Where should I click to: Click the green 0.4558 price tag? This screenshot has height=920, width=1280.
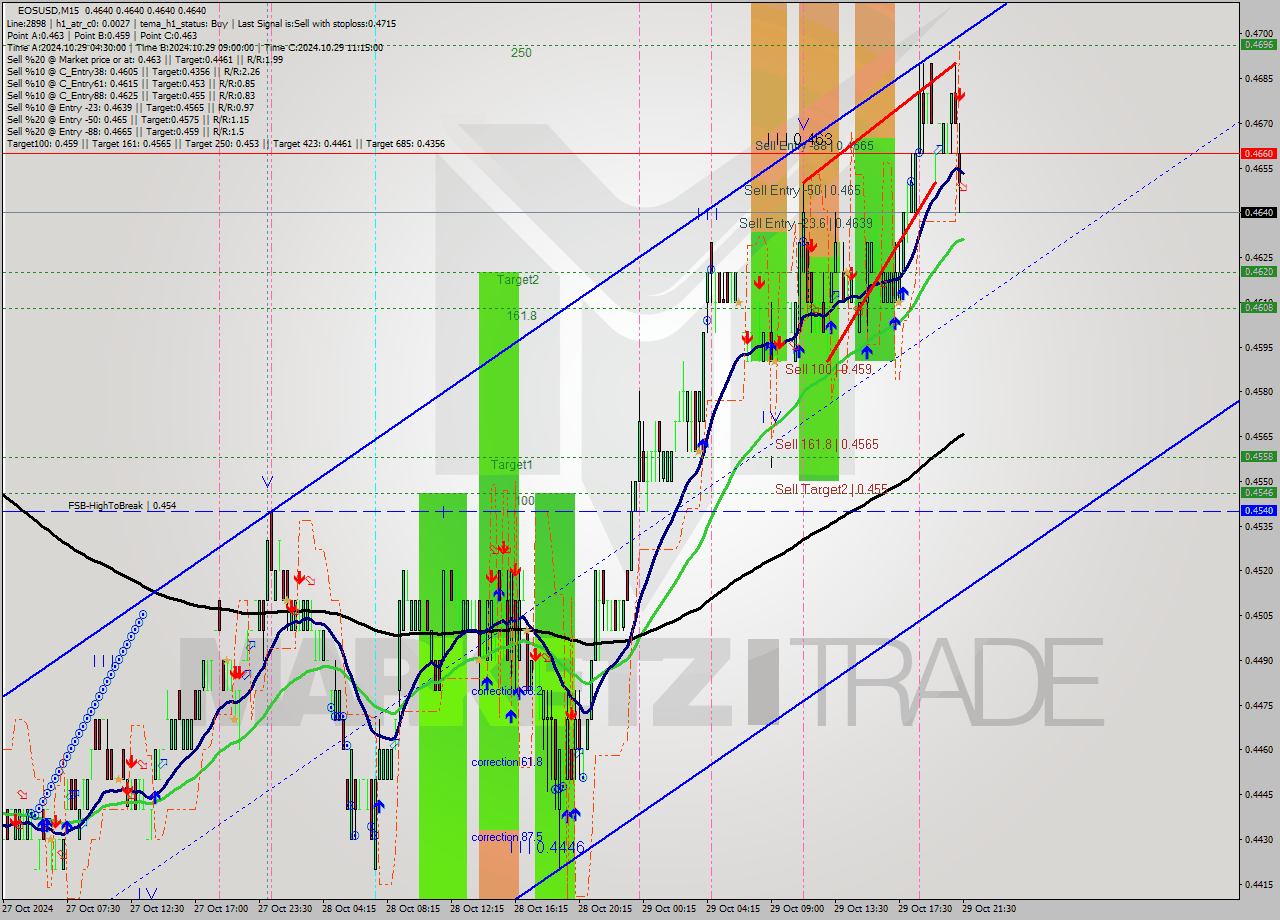pos(1258,456)
